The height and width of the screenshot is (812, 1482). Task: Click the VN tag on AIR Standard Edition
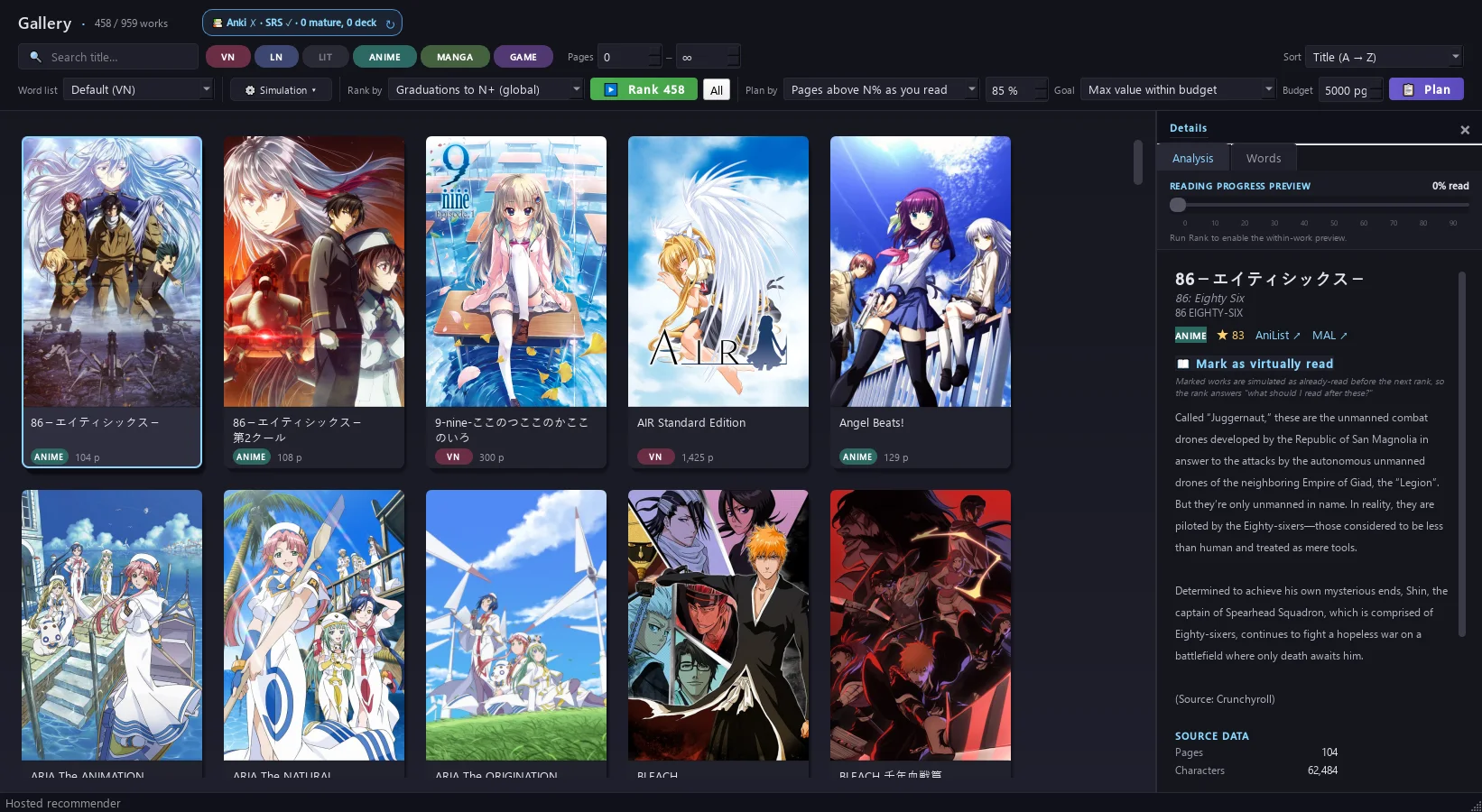(x=655, y=457)
